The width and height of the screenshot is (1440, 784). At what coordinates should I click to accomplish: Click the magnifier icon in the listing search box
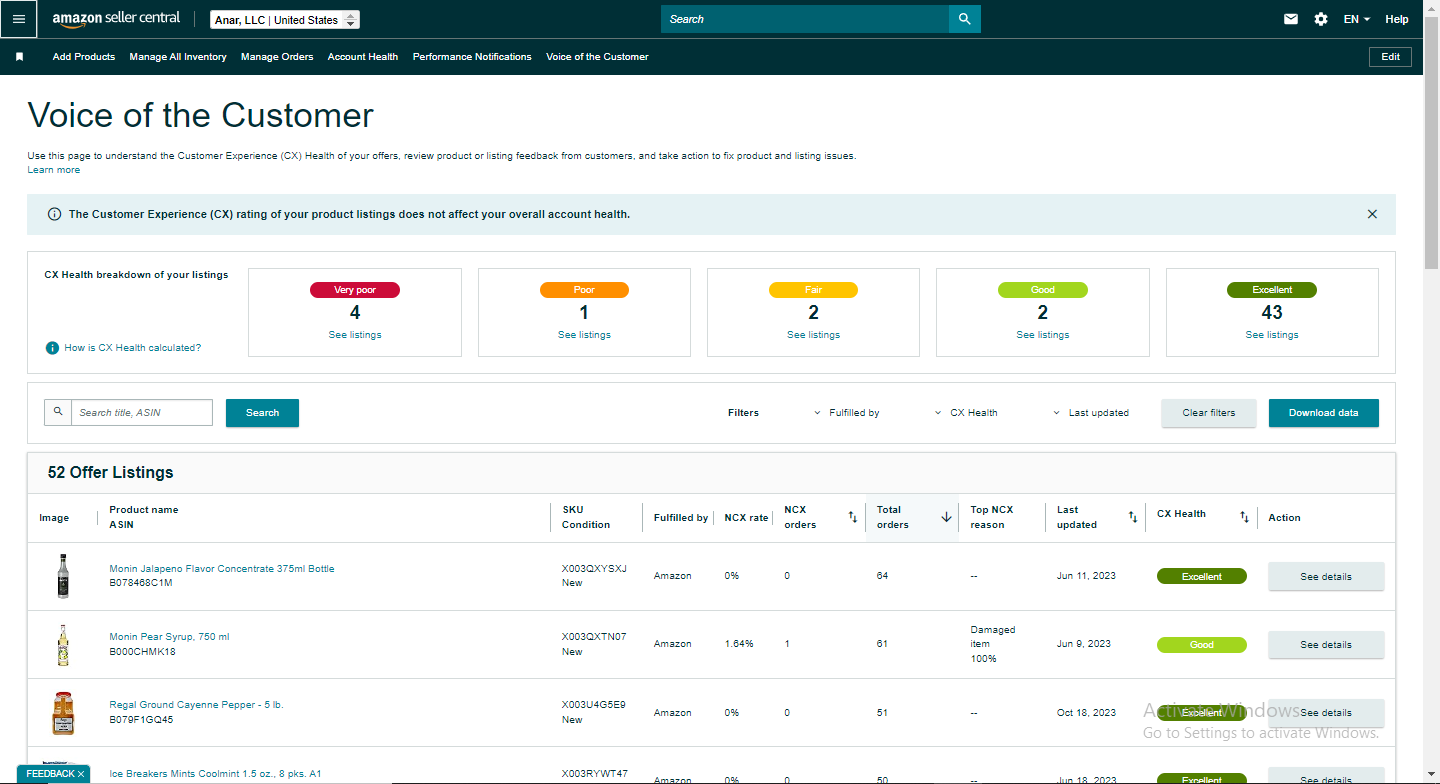58,412
